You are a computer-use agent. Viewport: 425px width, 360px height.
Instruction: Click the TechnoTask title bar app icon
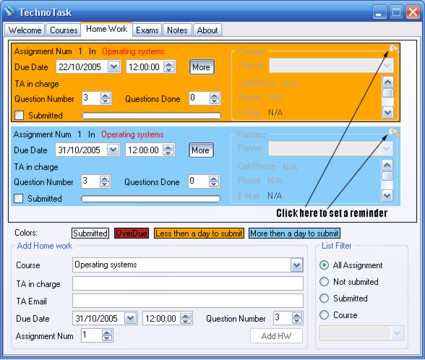[10, 12]
